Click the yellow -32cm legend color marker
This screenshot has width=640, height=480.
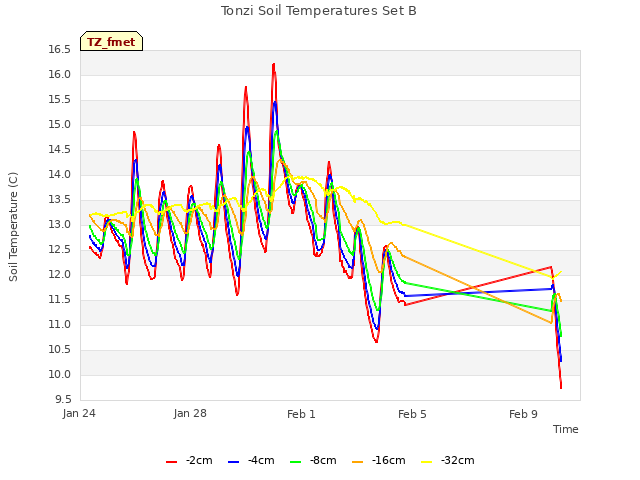(427, 462)
